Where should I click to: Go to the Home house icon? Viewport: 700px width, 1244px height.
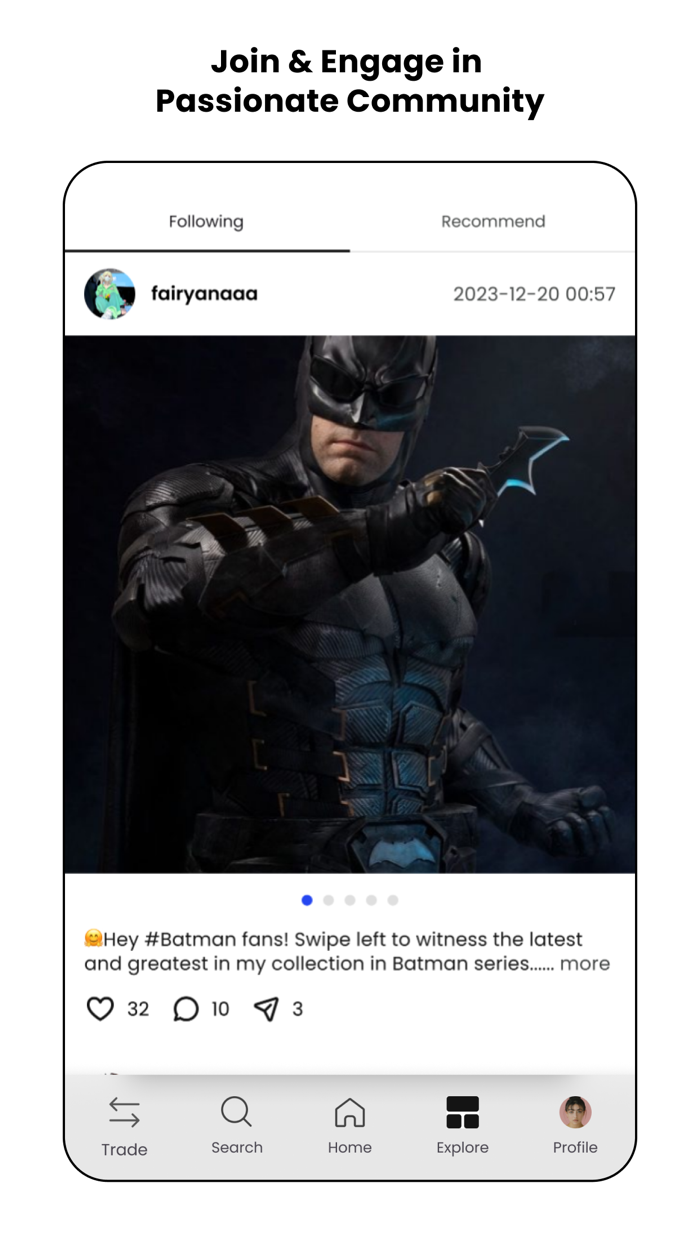click(350, 1112)
